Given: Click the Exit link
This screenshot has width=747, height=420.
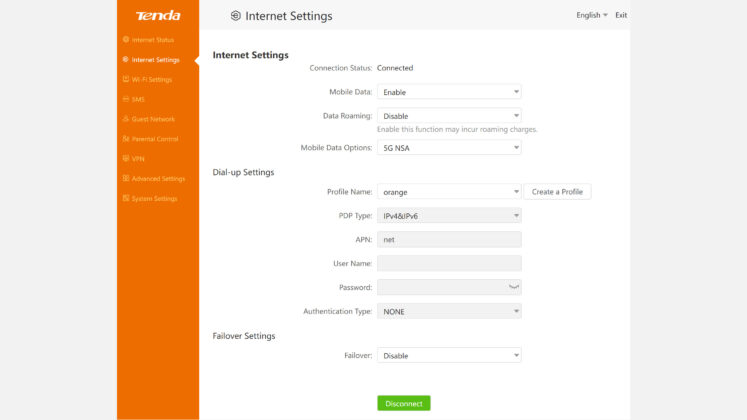Looking at the screenshot, I should 621,15.
